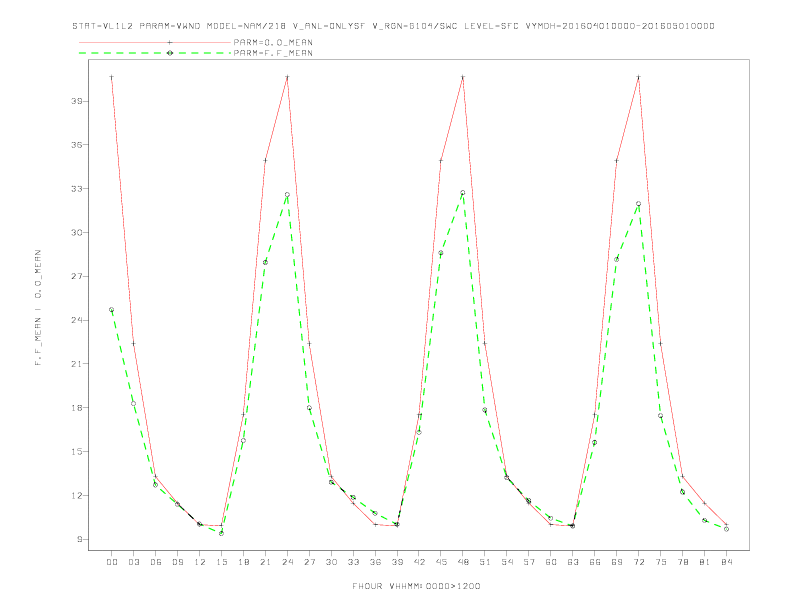The width and height of the screenshot is (792, 612).
Task: Click forecast hour 12 on the x-axis
Action: (x=200, y=562)
